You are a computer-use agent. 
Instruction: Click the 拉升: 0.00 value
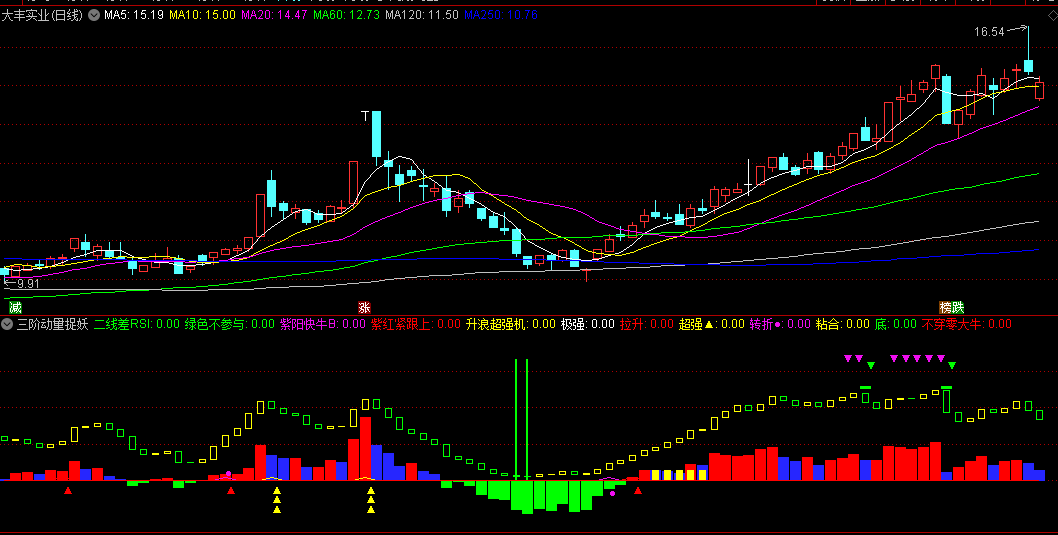(x=647, y=325)
